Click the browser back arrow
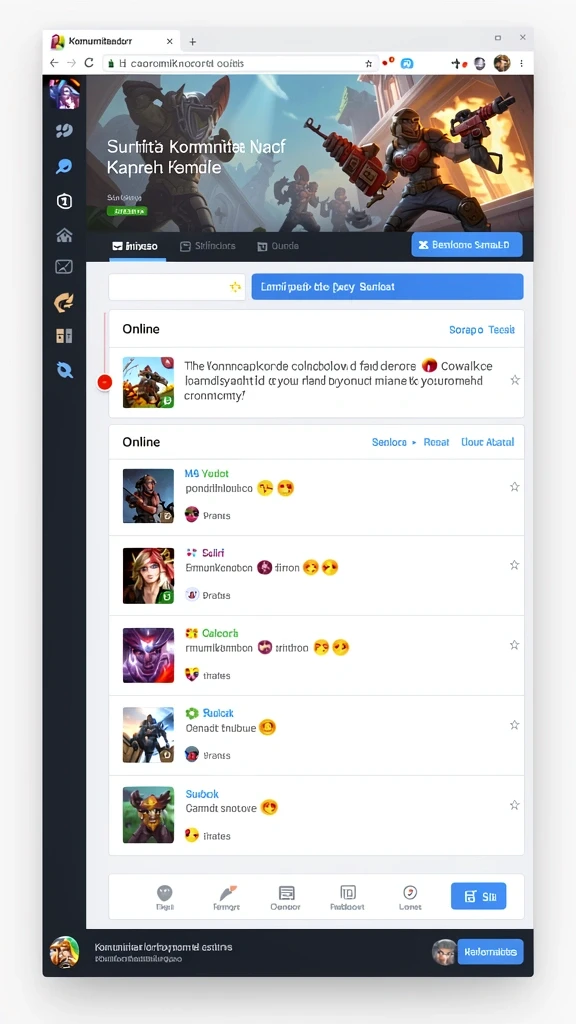 (54, 63)
